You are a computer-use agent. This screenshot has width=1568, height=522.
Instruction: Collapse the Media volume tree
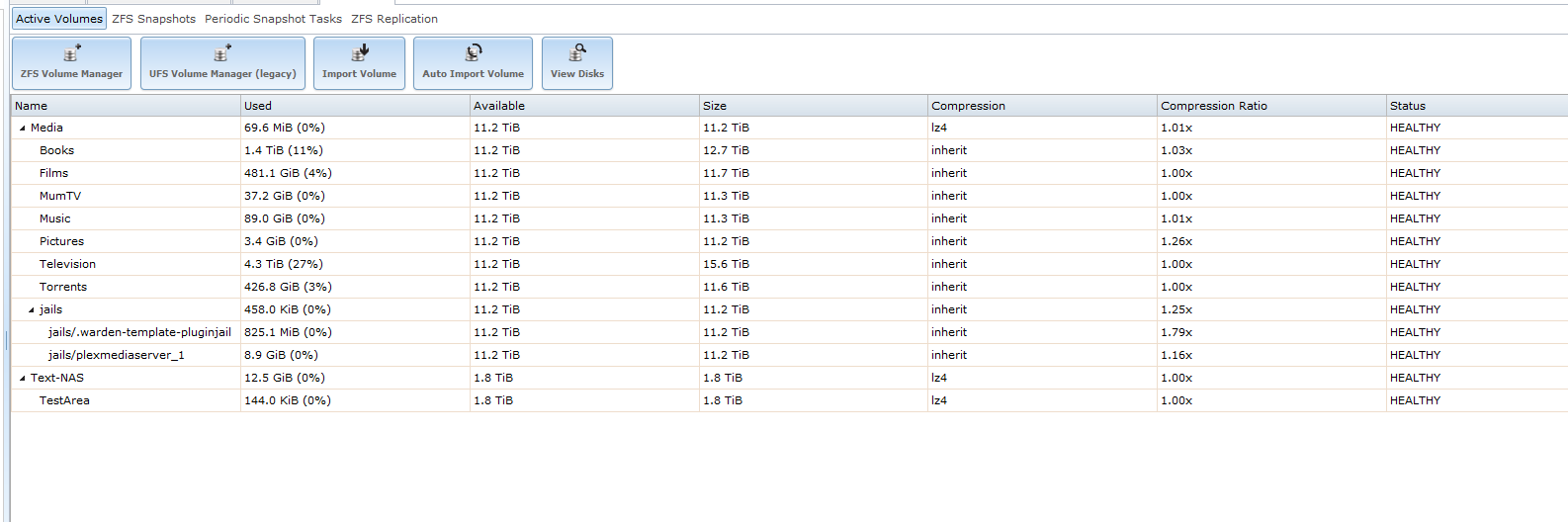pyautogui.click(x=23, y=129)
